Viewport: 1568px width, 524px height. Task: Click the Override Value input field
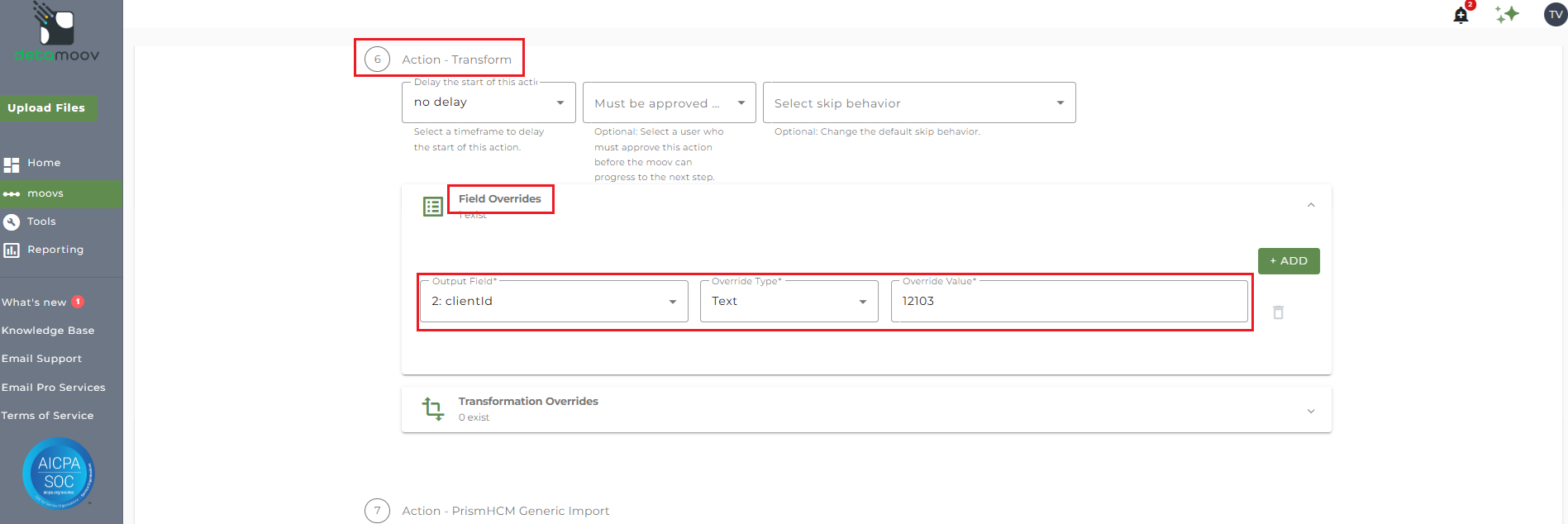click(x=1069, y=301)
